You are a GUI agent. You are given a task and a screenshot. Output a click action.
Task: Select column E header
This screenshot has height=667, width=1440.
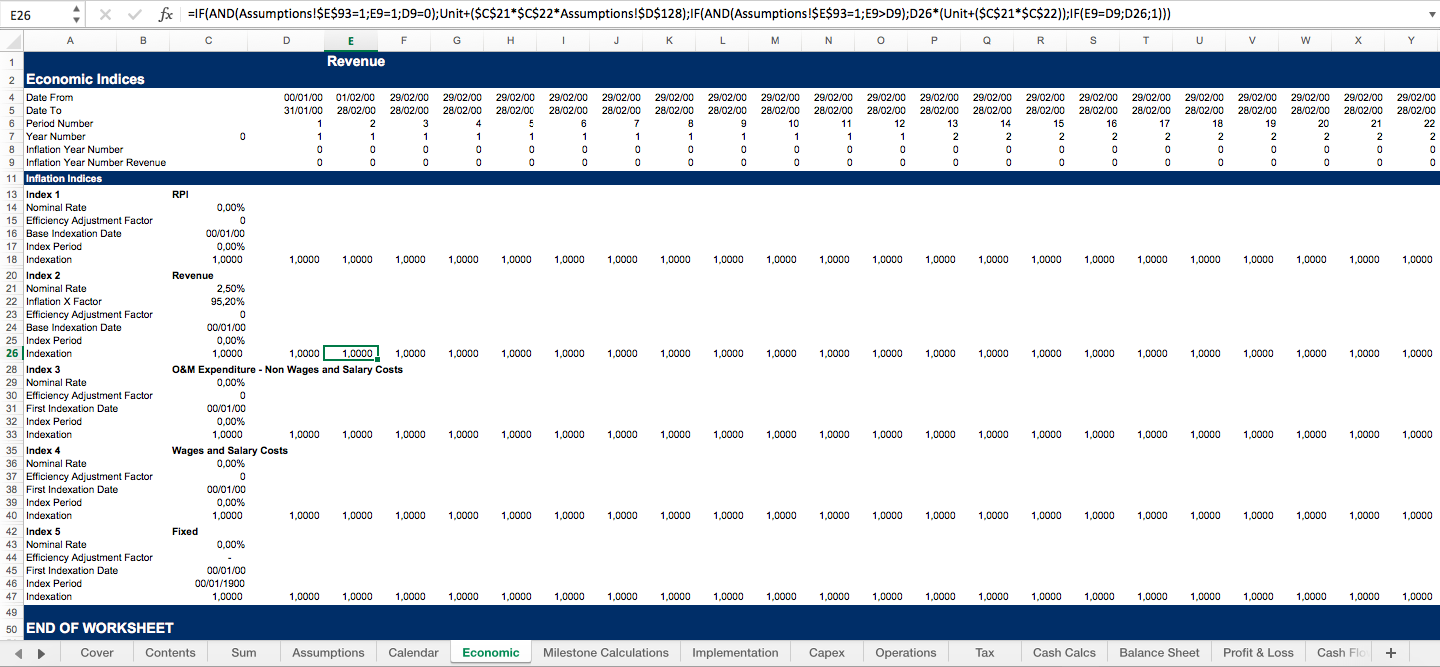(350, 40)
